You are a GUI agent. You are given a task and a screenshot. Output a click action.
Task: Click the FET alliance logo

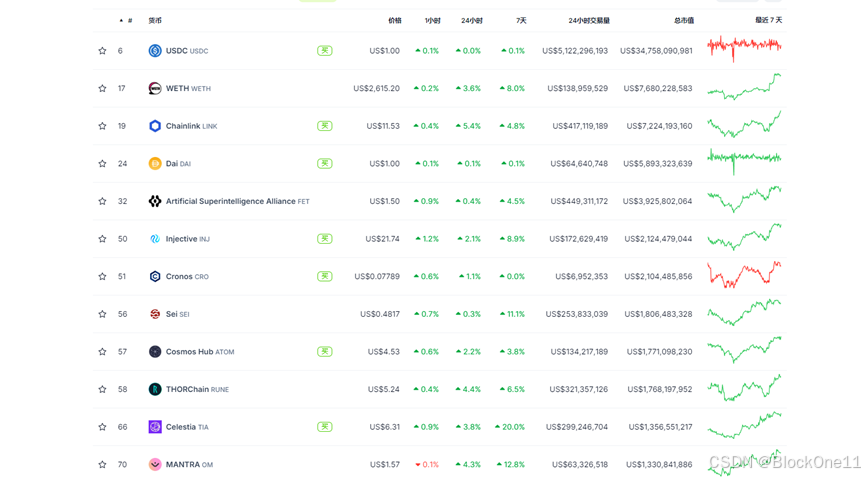[155, 201]
